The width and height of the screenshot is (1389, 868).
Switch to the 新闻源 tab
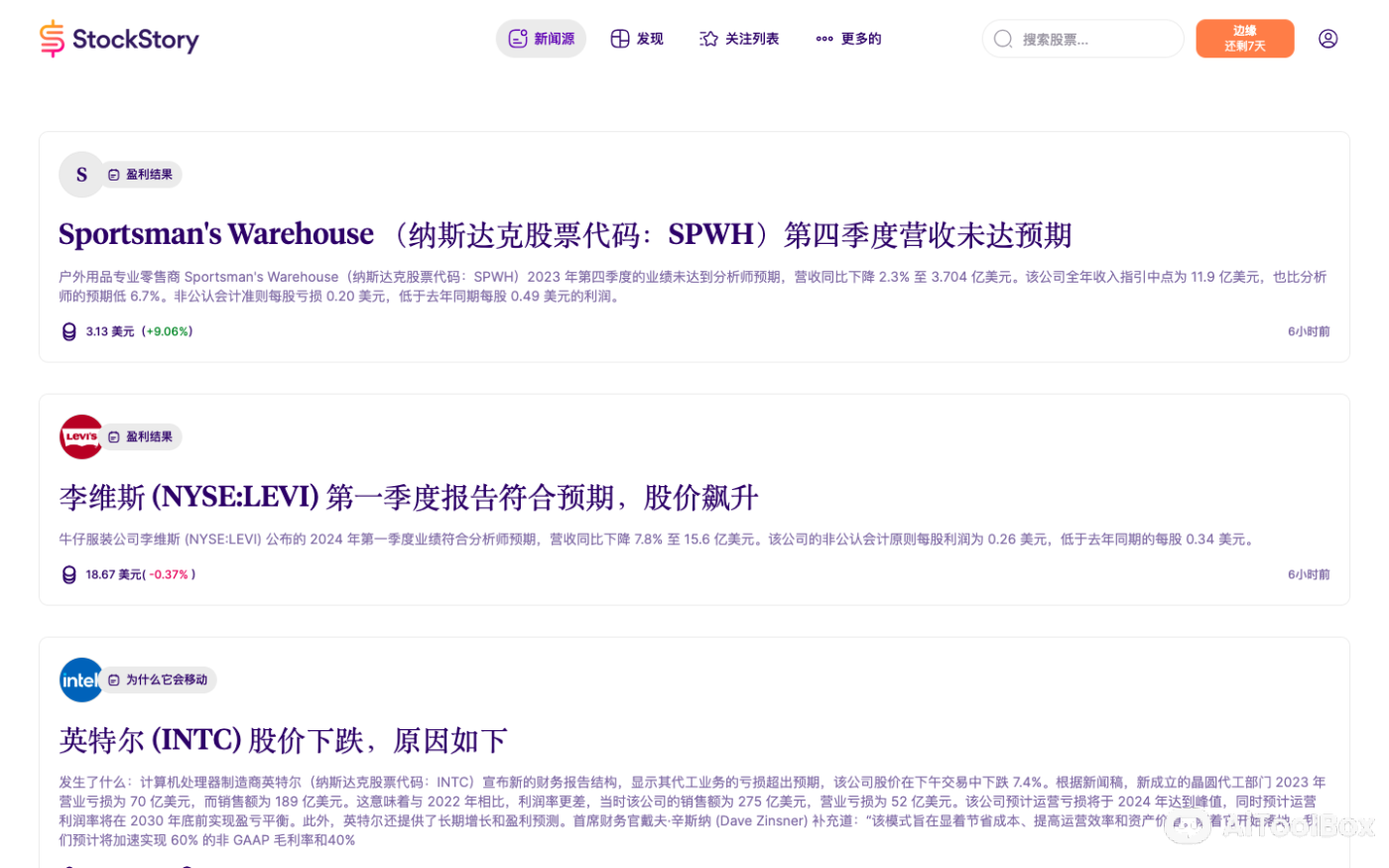(x=541, y=38)
